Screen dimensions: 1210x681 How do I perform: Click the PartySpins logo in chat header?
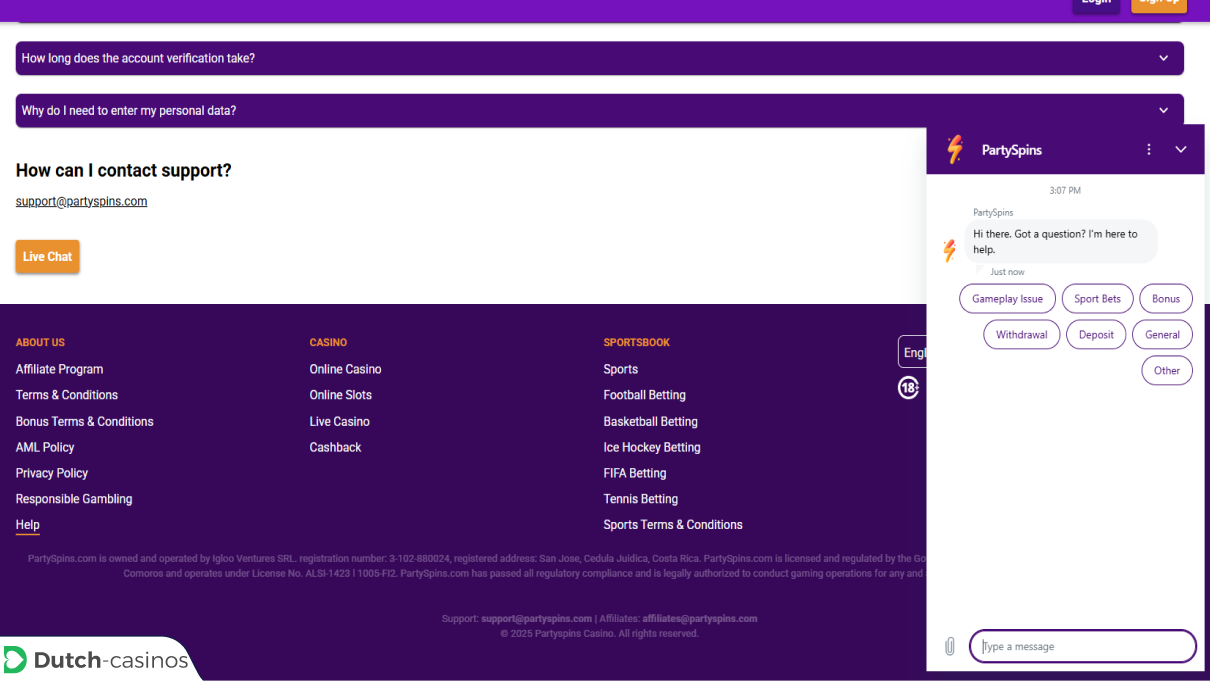955,150
